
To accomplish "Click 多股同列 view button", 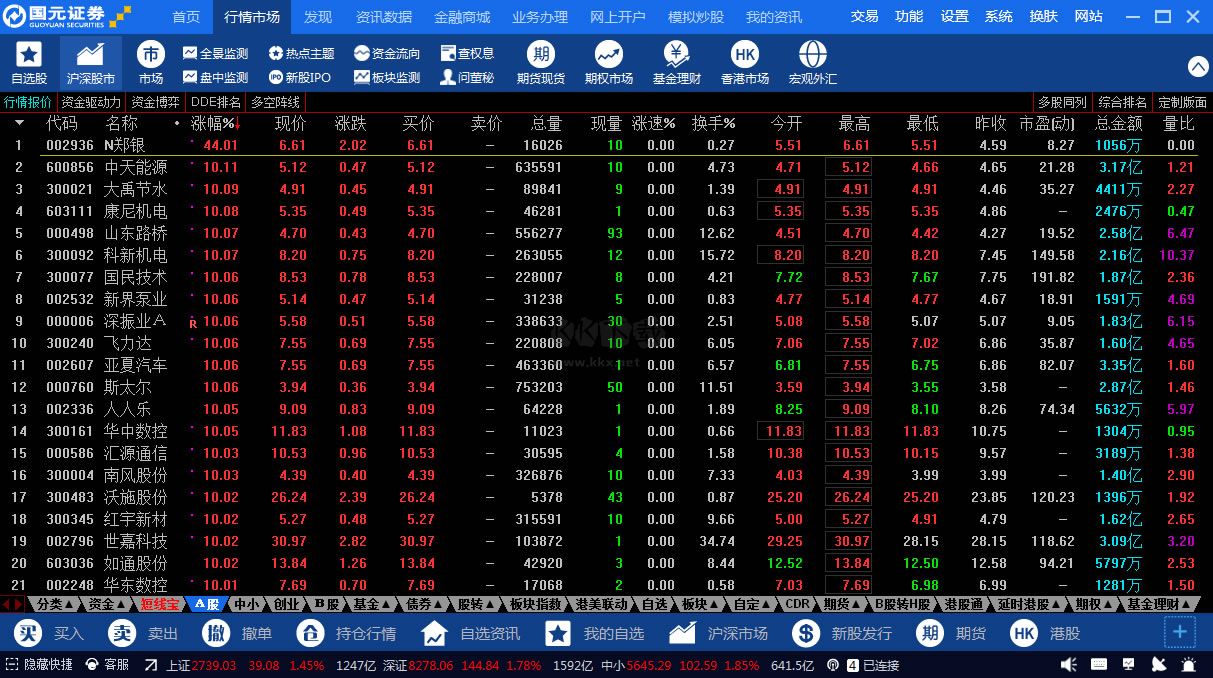I will [x=1062, y=102].
